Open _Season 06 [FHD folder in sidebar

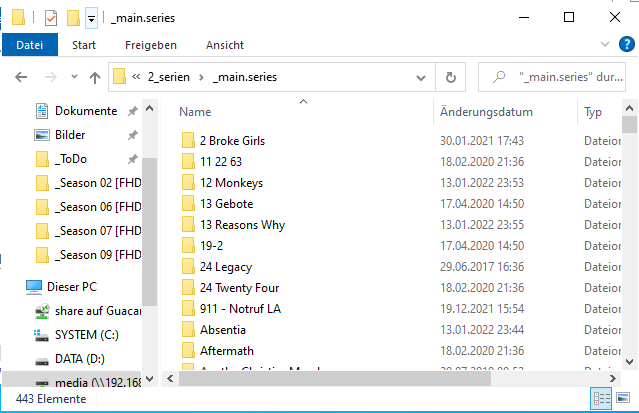click(98, 207)
